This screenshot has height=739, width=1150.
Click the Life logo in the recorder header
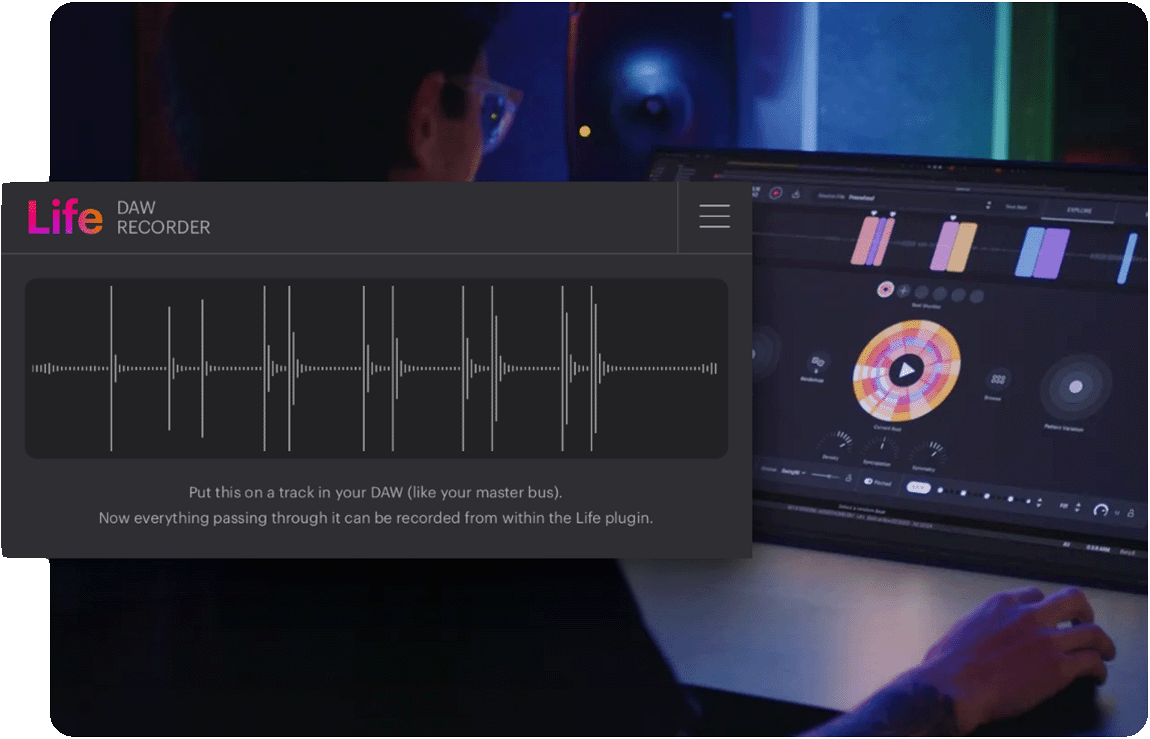click(x=65, y=217)
